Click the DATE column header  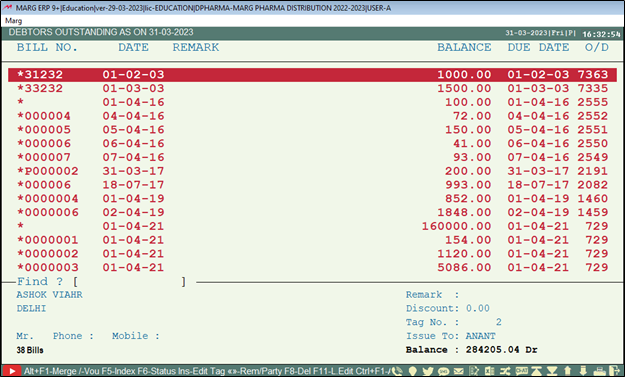click(x=133, y=47)
